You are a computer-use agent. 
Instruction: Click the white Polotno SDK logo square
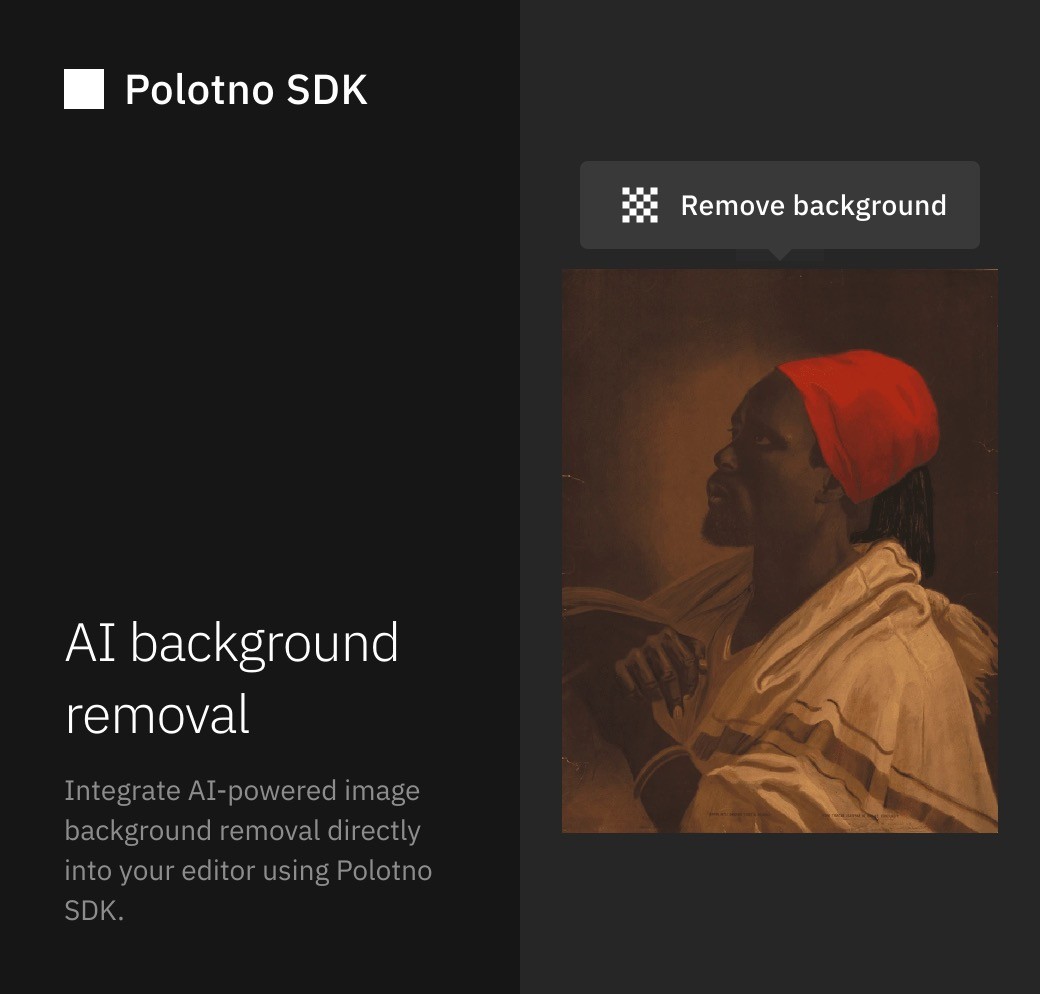click(x=83, y=88)
